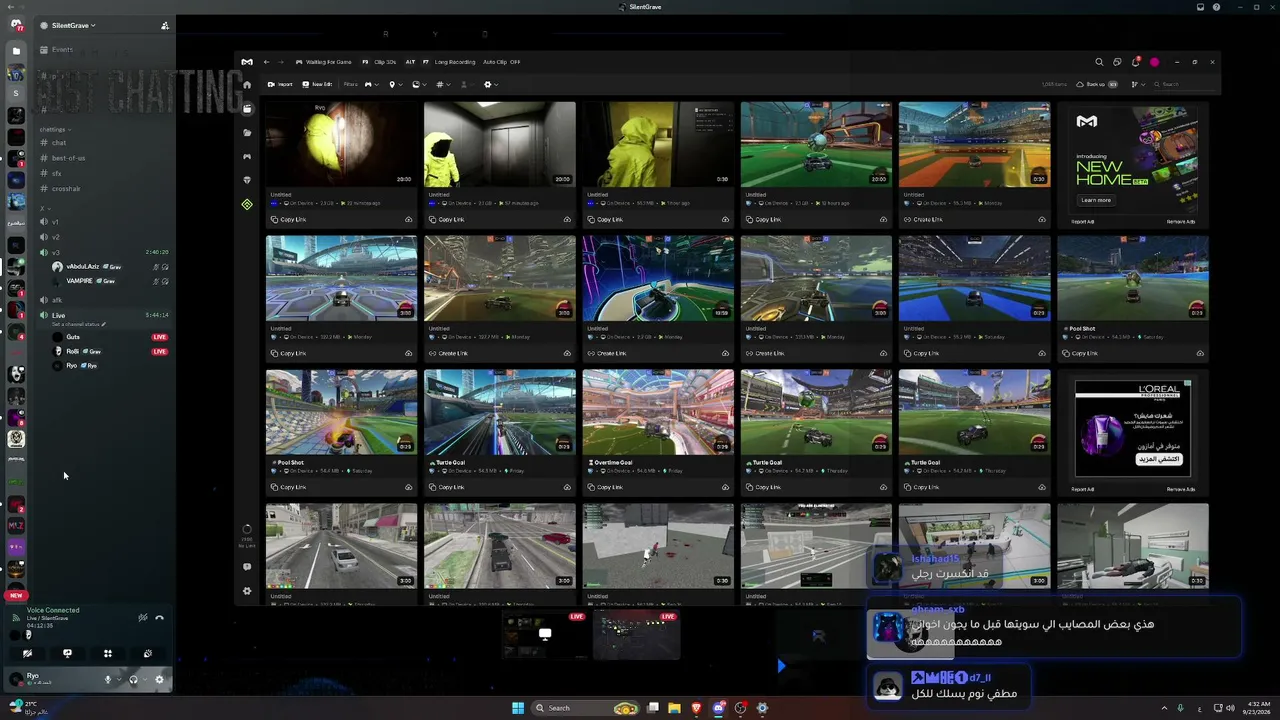Toggle Discord headphones deafen
1280x720 pixels.
click(x=133, y=680)
